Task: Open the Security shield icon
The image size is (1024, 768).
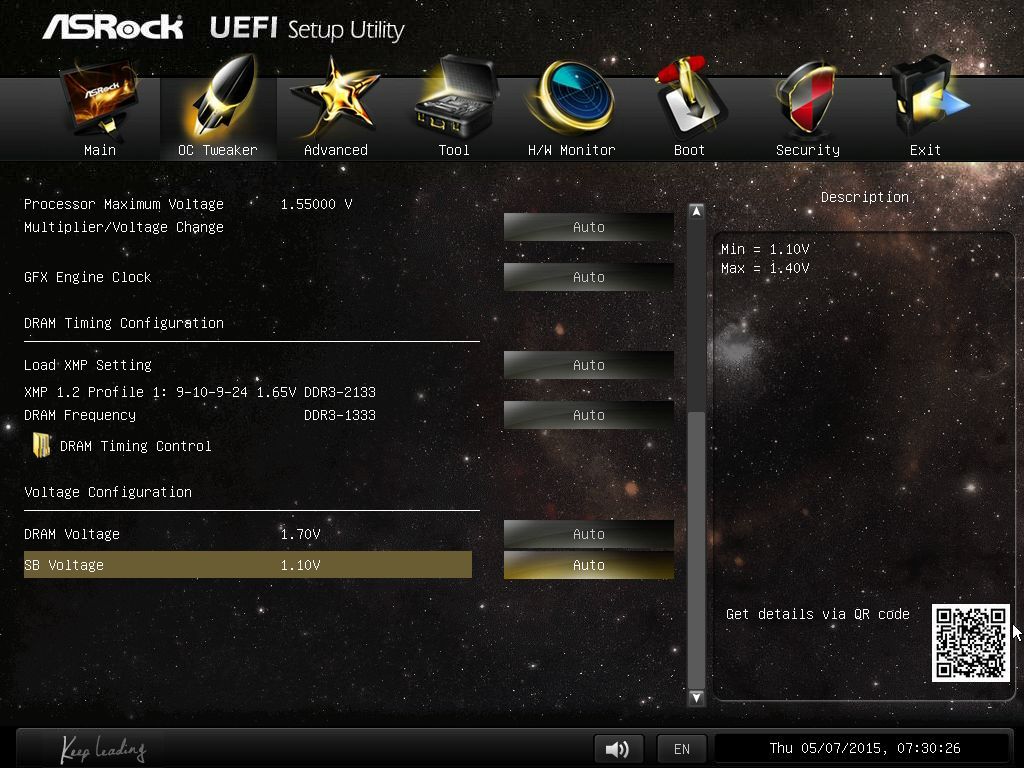Action: pyautogui.click(x=807, y=99)
